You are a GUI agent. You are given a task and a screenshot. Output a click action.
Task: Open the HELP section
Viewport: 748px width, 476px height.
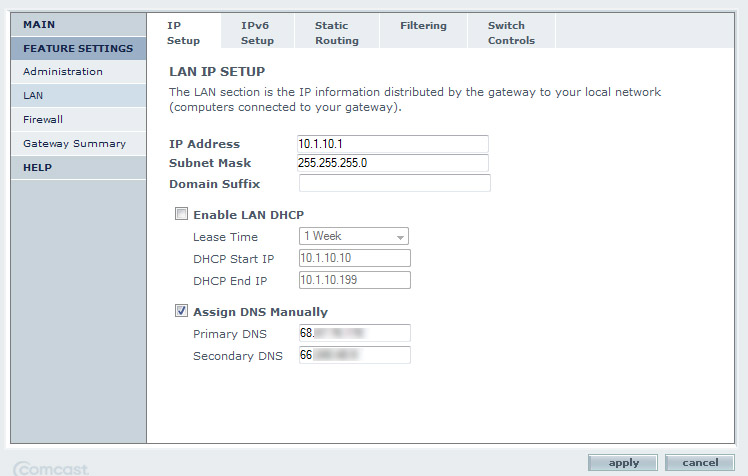(x=78, y=167)
